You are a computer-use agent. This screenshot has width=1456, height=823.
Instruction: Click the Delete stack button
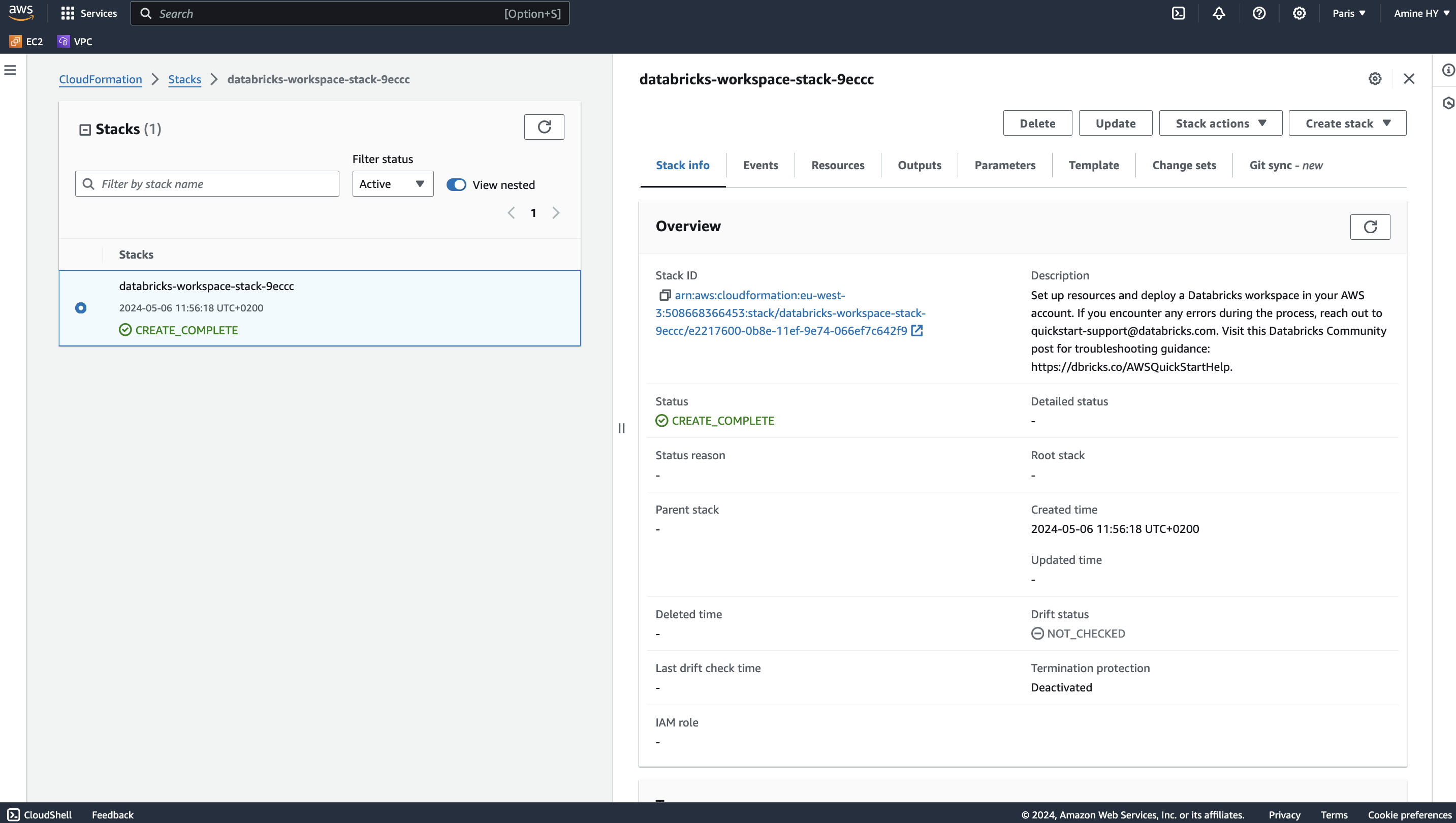[1037, 123]
